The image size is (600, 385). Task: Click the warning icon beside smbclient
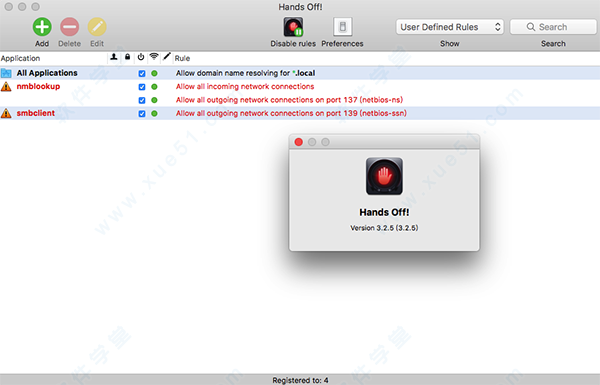coord(6,113)
